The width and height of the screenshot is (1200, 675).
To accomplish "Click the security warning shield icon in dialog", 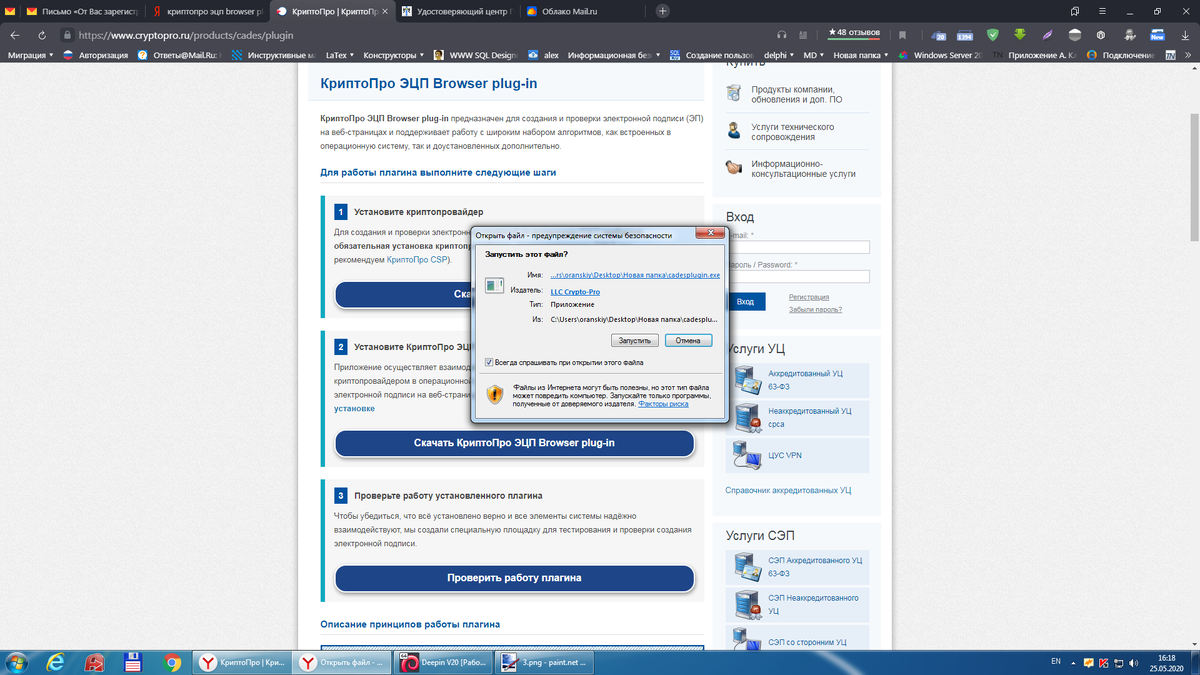I will [x=495, y=394].
